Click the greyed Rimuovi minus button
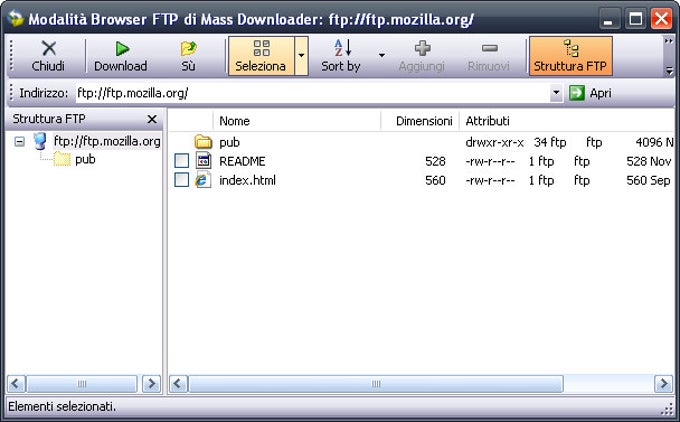680x422 pixels. [489, 56]
